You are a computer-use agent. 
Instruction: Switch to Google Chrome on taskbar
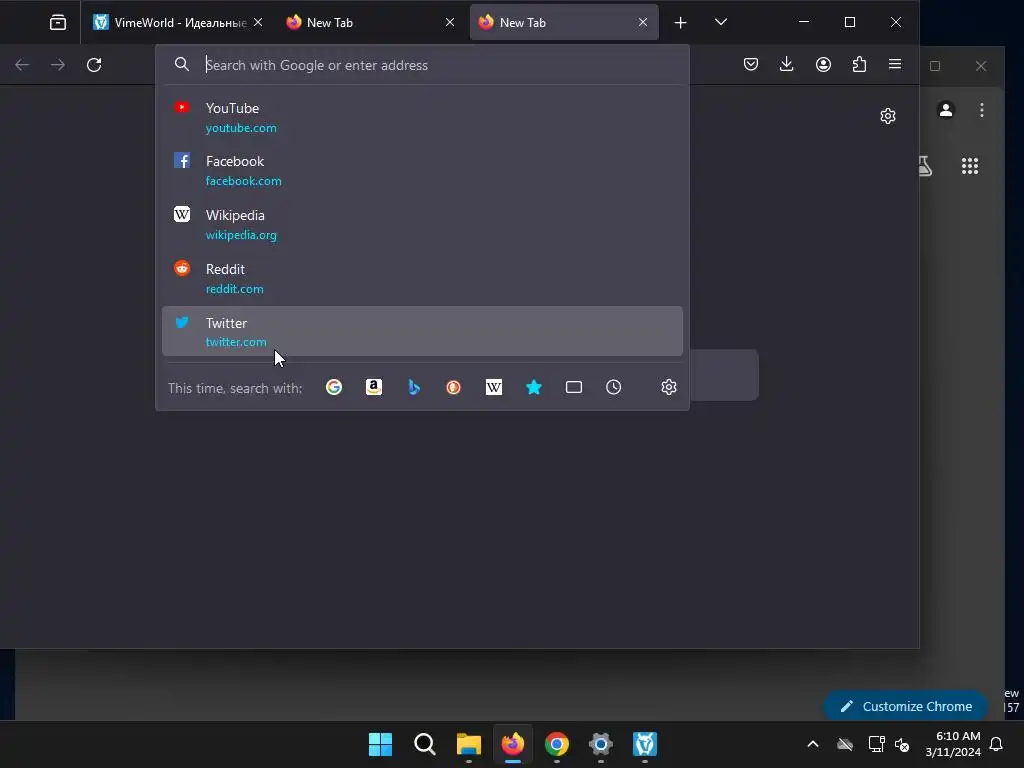[x=556, y=744]
